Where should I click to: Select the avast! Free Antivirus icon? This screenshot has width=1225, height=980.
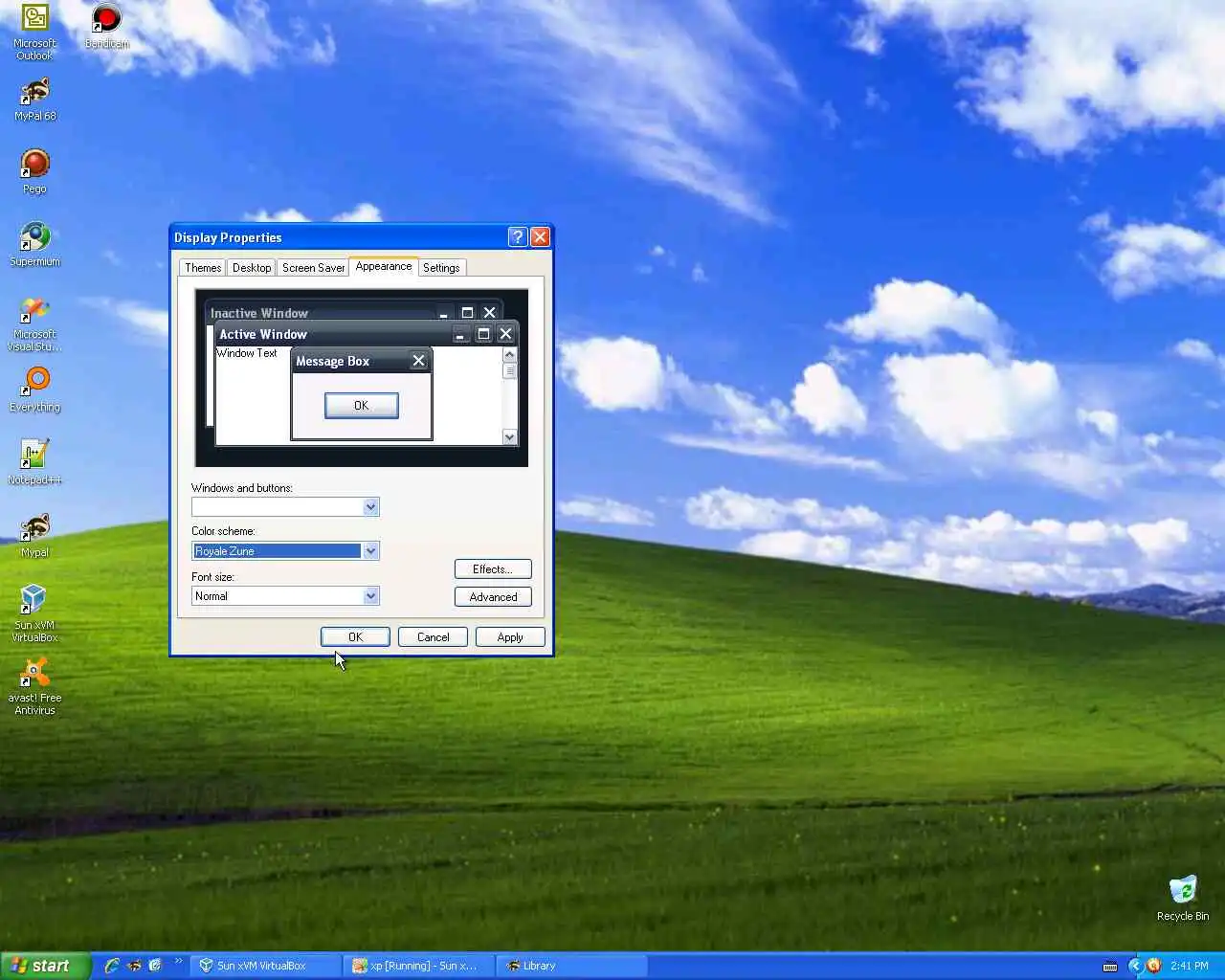pyautogui.click(x=34, y=687)
